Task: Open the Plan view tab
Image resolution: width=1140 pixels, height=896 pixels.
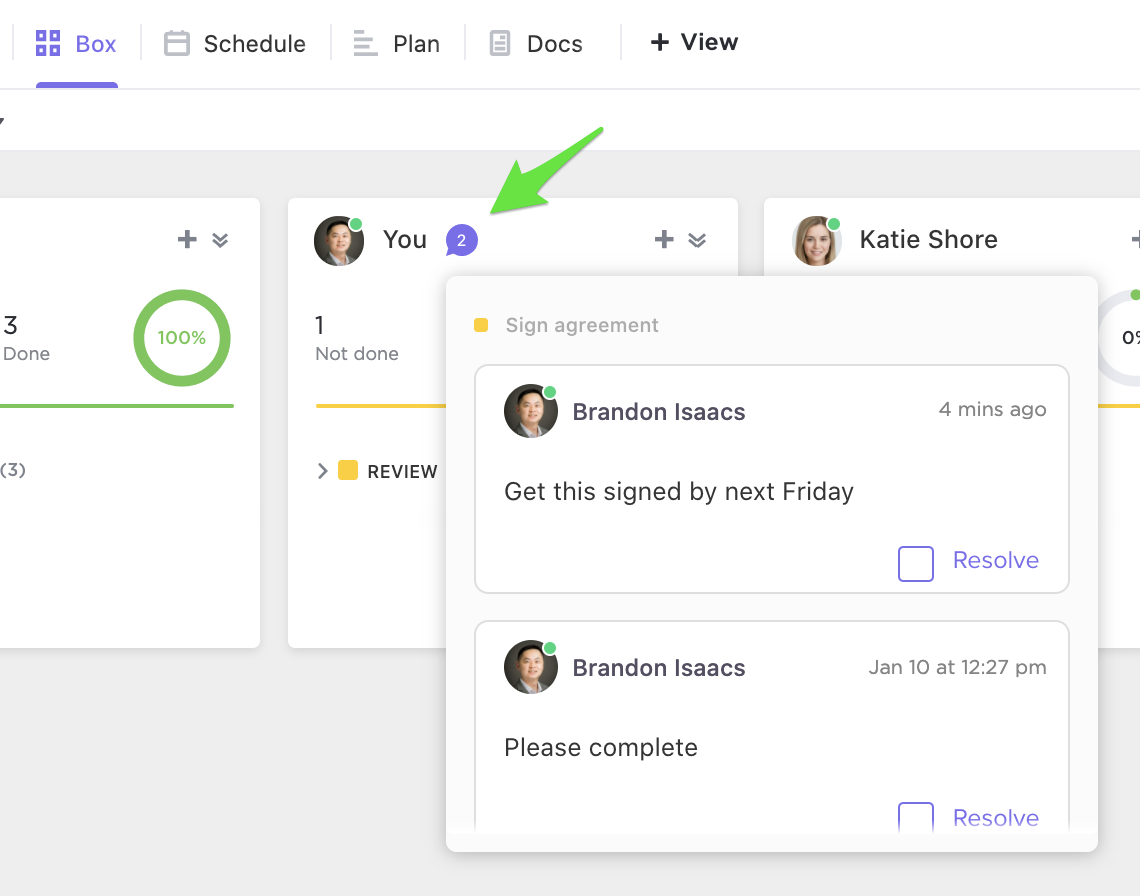Action: point(397,44)
